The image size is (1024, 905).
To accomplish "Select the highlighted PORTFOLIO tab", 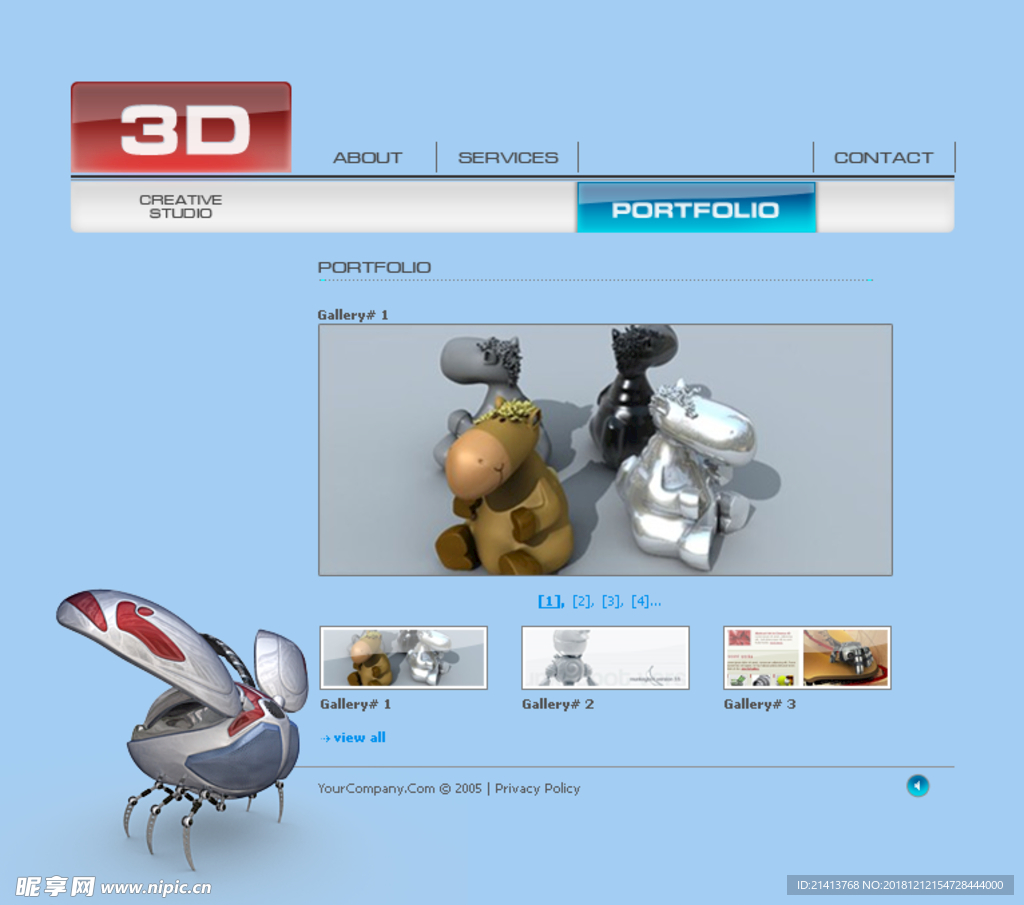I will point(696,208).
